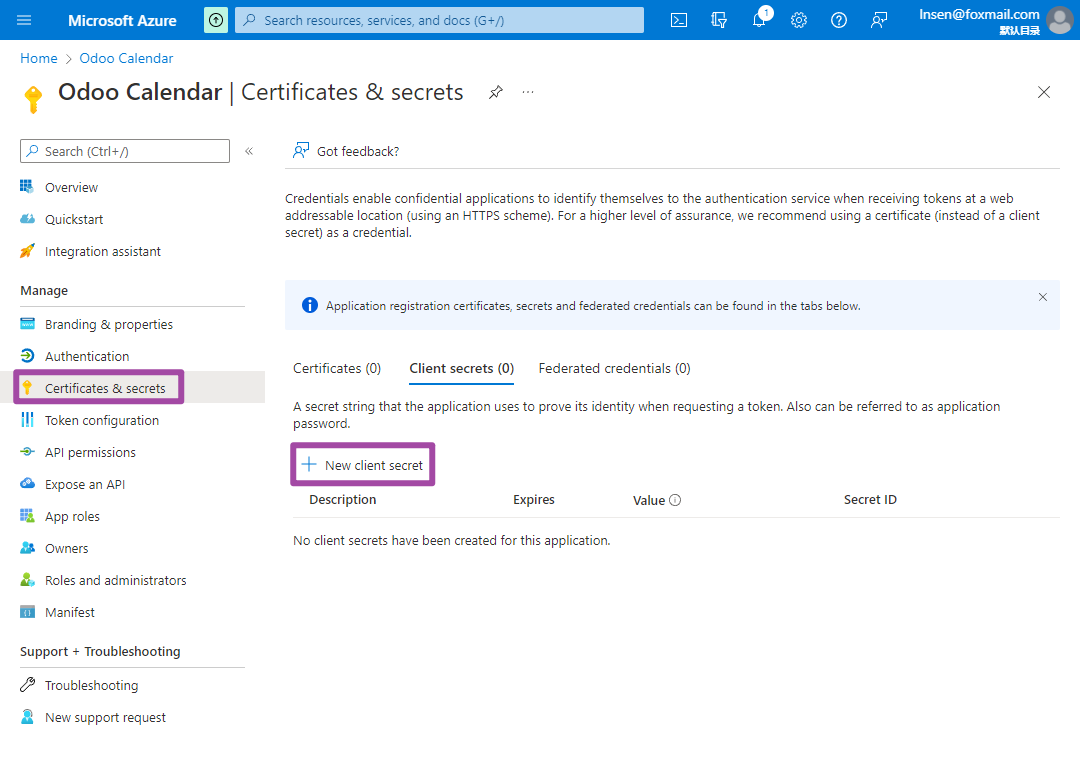Screen dimensions: 1080x763
Task: Click the info icon next to Value
Action: click(x=675, y=500)
